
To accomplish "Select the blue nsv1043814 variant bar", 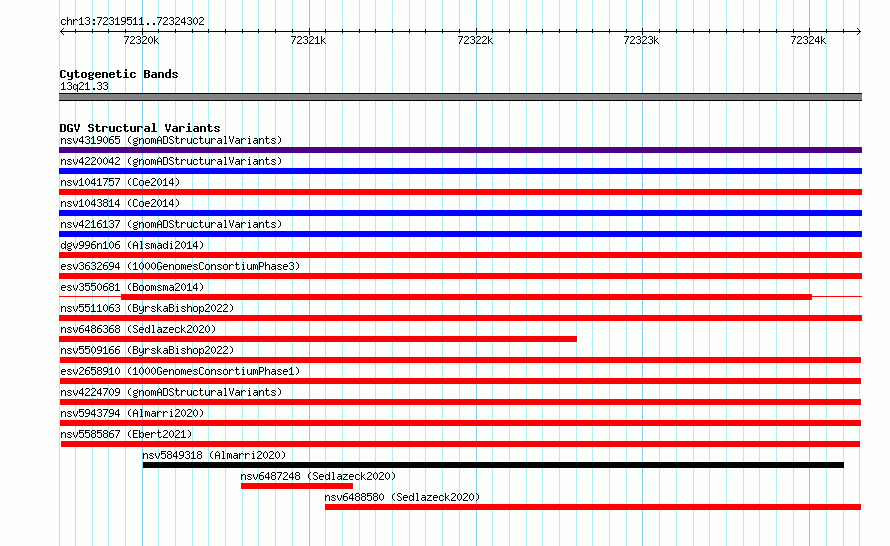I will (x=460, y=213).
